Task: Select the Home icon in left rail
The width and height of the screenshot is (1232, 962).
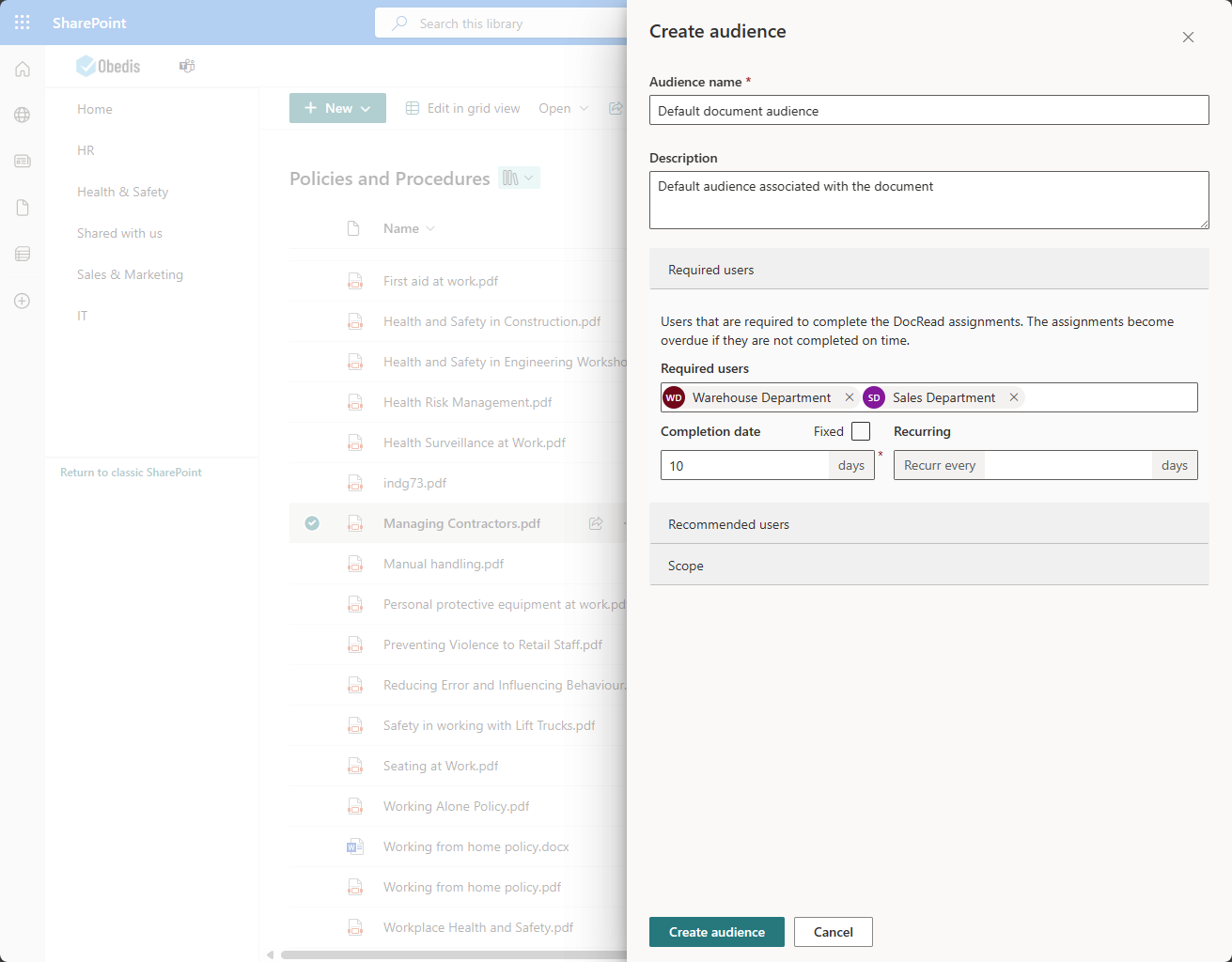Action: [22, 69]
